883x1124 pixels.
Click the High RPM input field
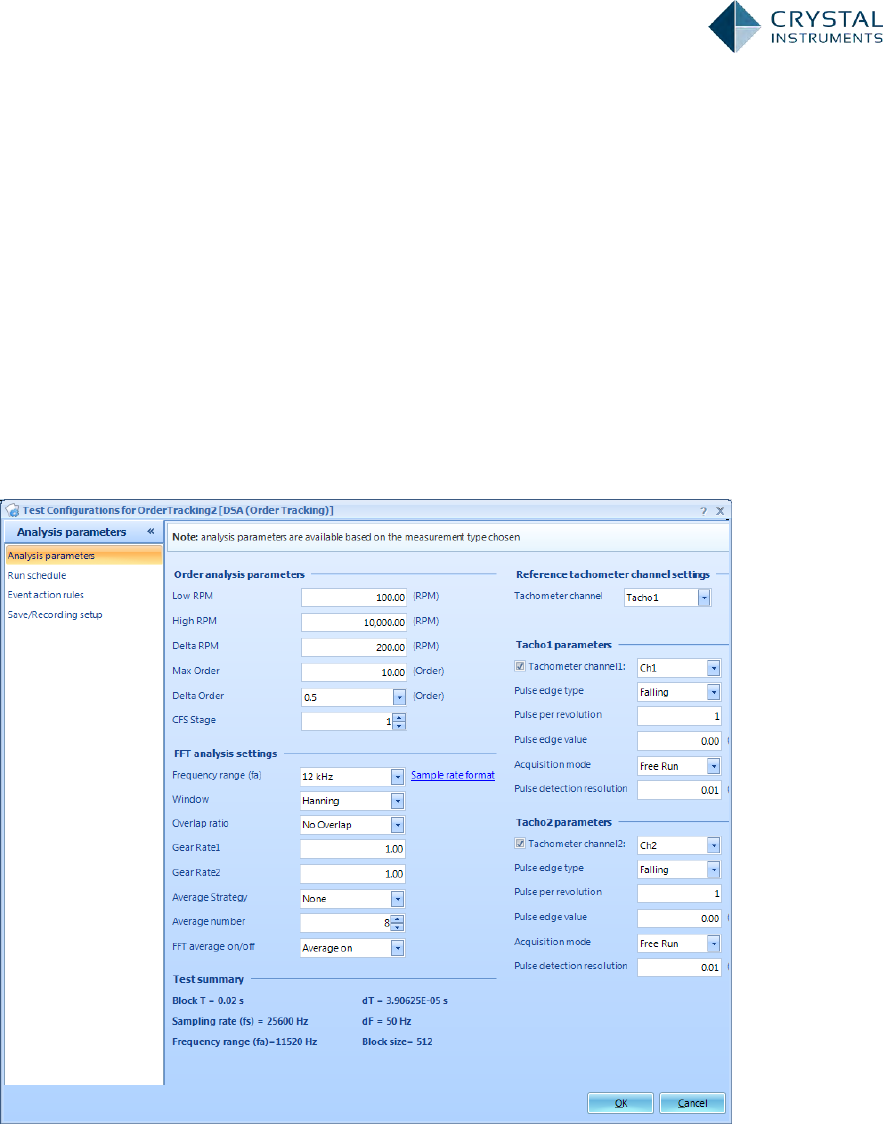[x=354, y=622]
